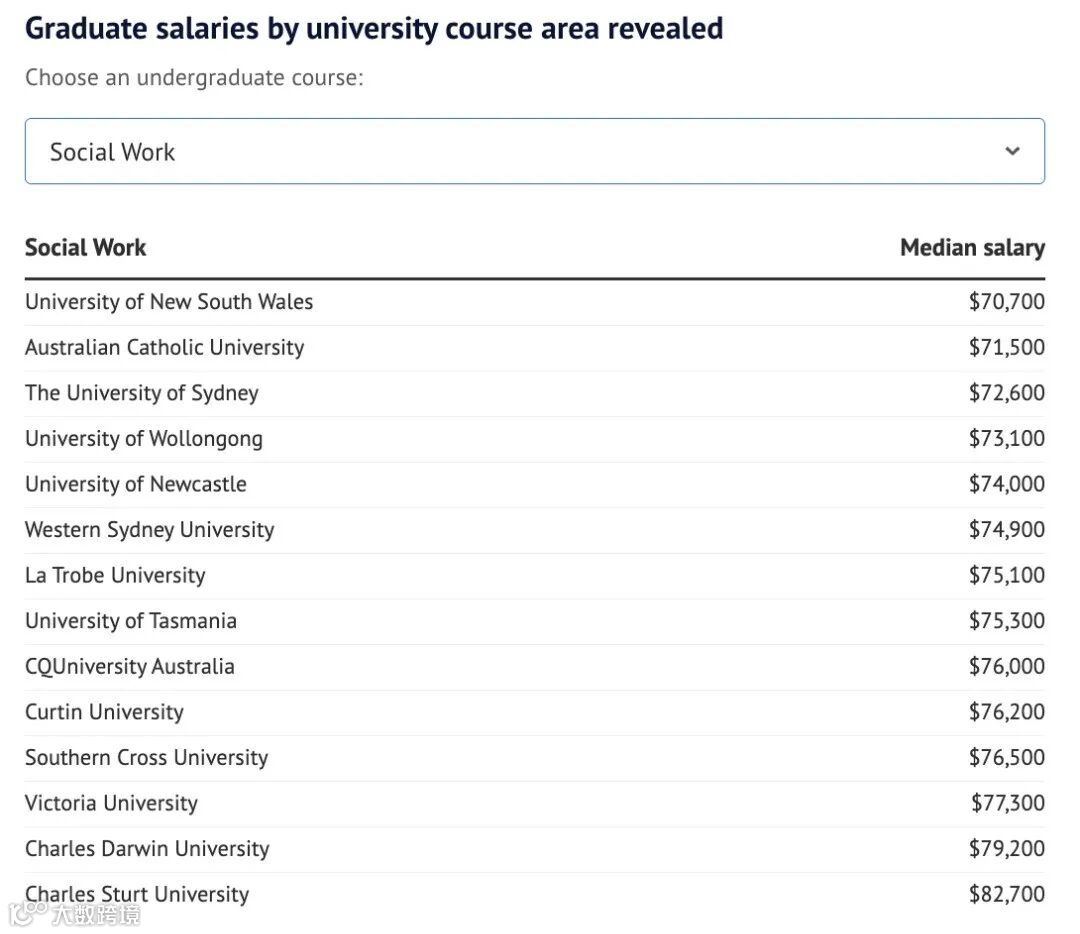This screenshot has height=934, width=1080.
Task: Click the Median salary column header
Action: coord(972,248)
